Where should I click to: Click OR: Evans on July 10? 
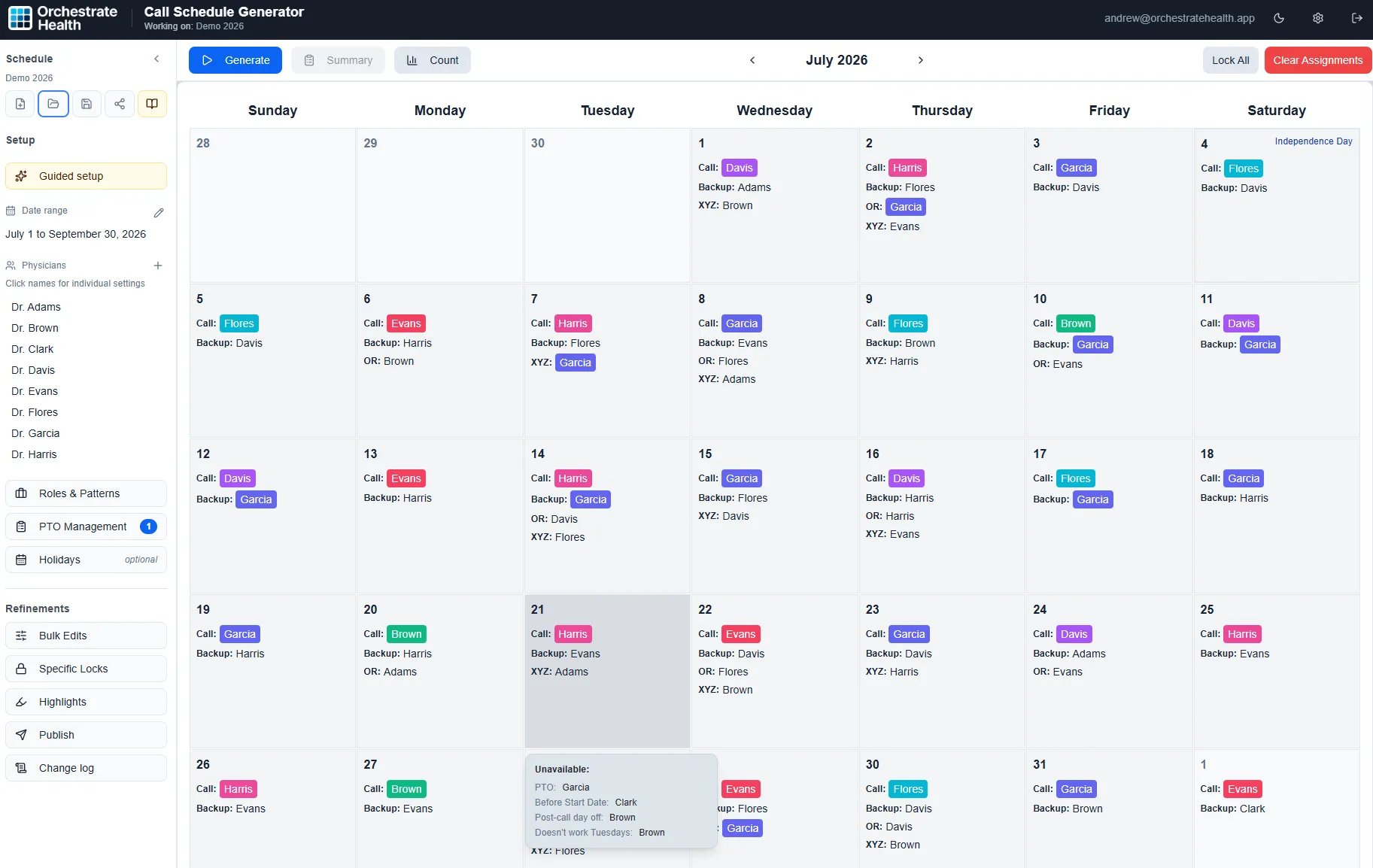tap(1058, 364)
